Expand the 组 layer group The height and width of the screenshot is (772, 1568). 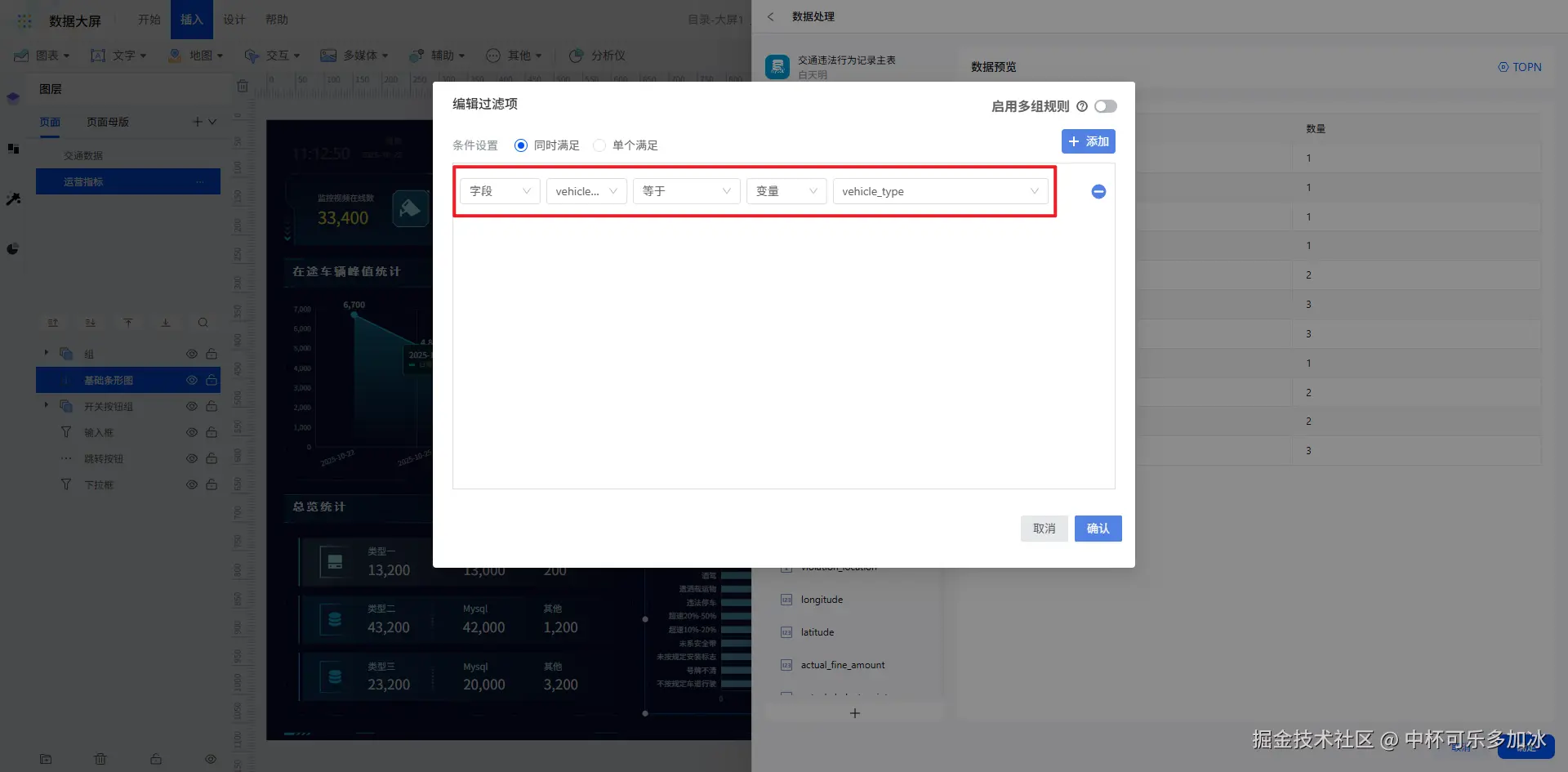pos(47,353)
